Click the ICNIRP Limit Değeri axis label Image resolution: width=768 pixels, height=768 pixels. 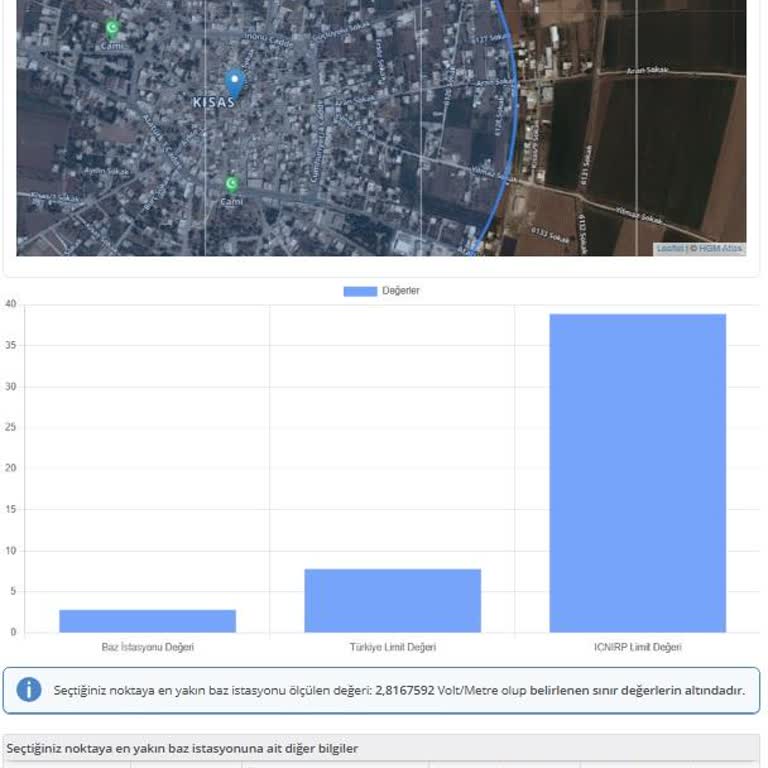[638, 647]
